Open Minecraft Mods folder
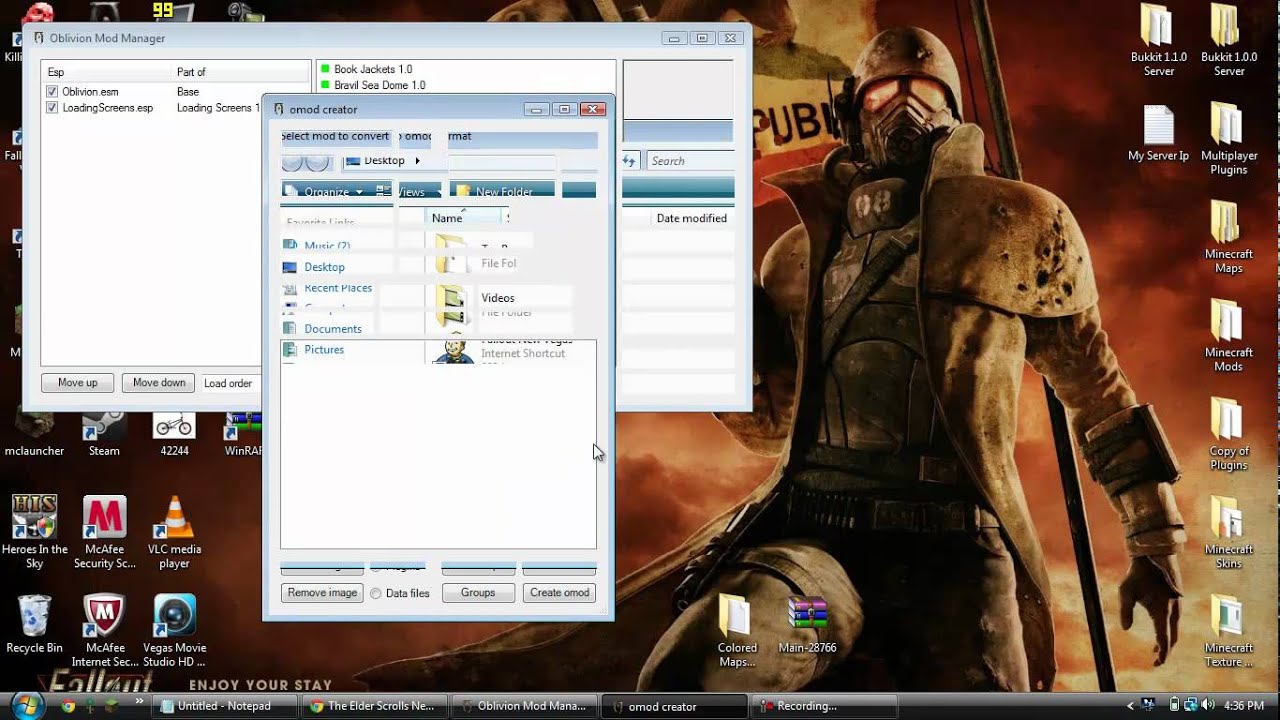 1229,335
